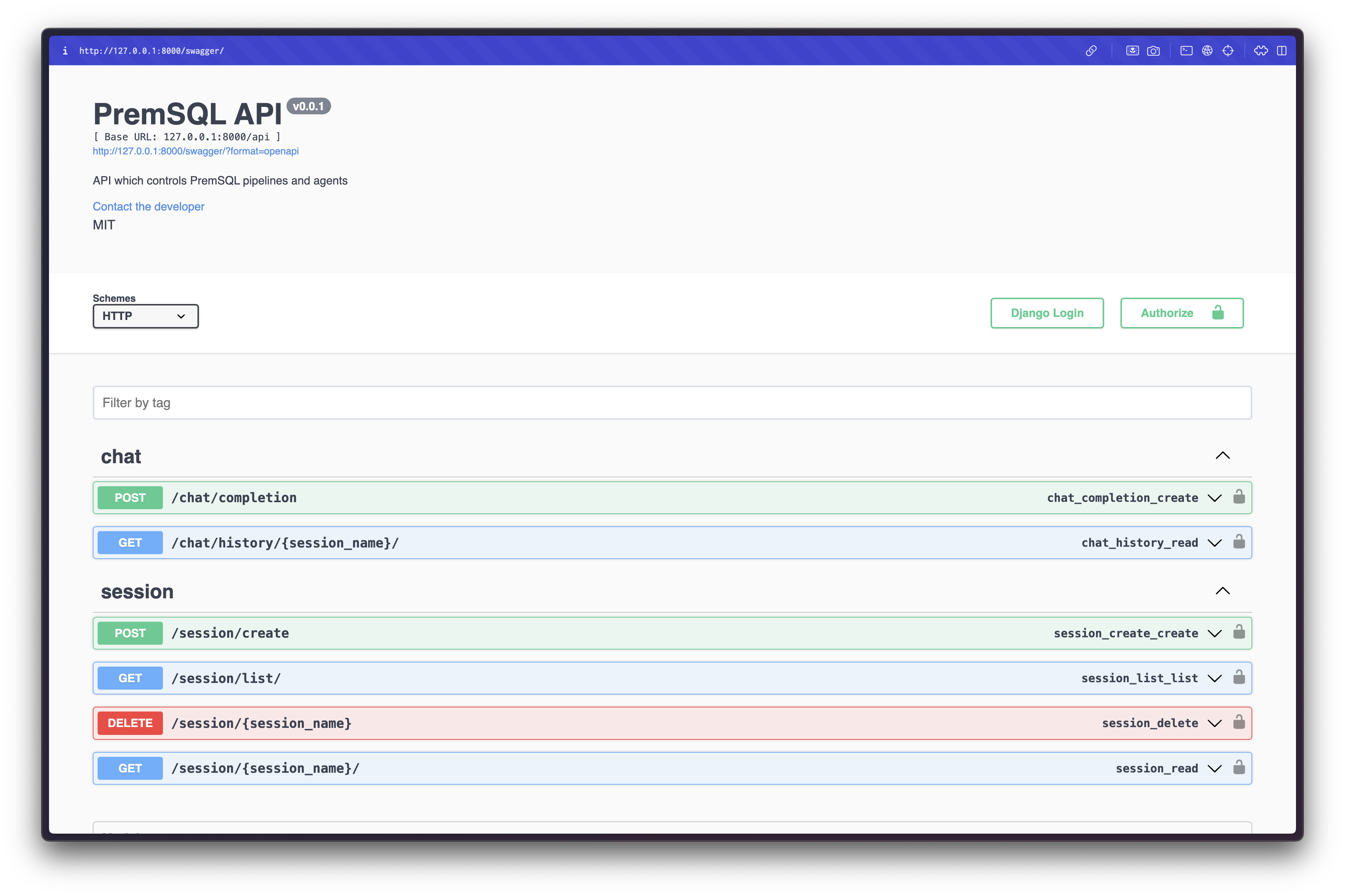Click the session_list_list operation ID text

click(x=1139, y=678)
